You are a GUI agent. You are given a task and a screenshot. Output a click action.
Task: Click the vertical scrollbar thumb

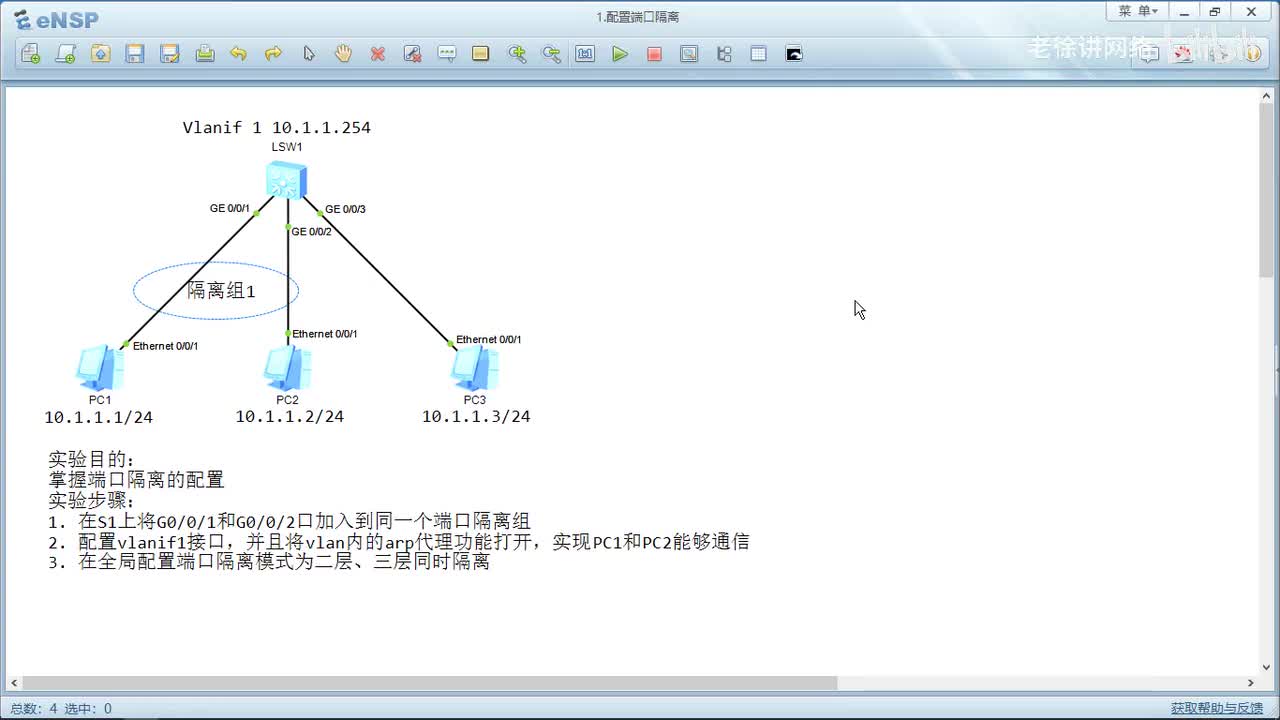[x=1266, y=189]
